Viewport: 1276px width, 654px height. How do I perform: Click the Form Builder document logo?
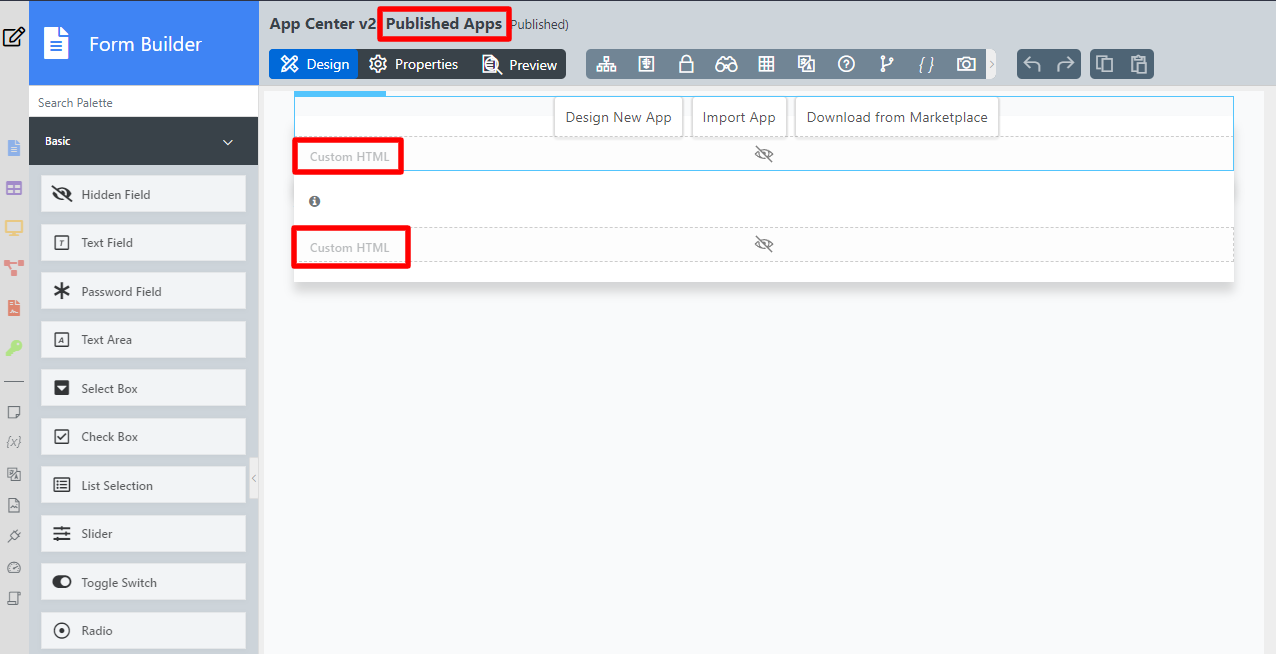tap(57, 43)
